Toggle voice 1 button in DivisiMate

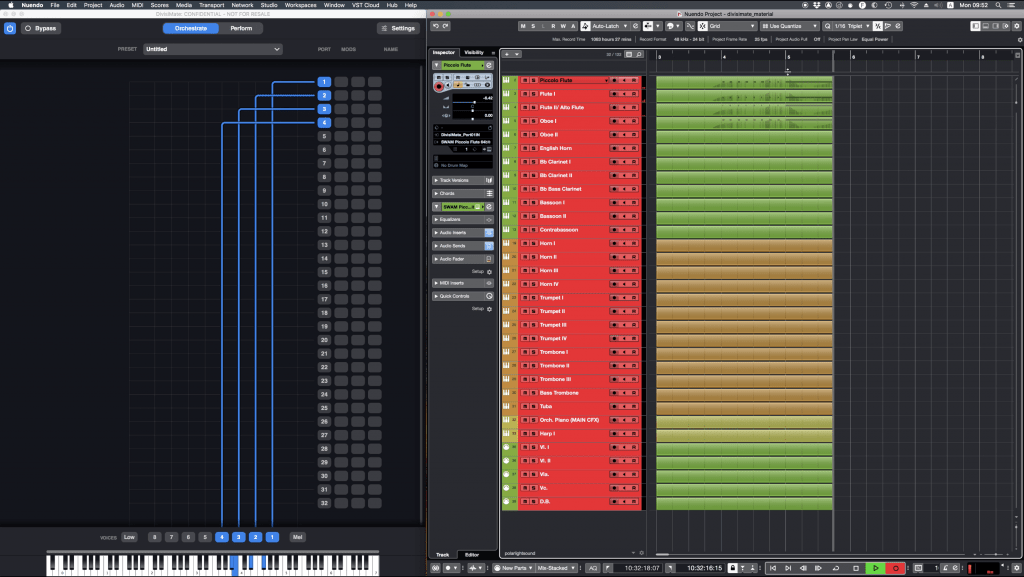coord(272,537)
